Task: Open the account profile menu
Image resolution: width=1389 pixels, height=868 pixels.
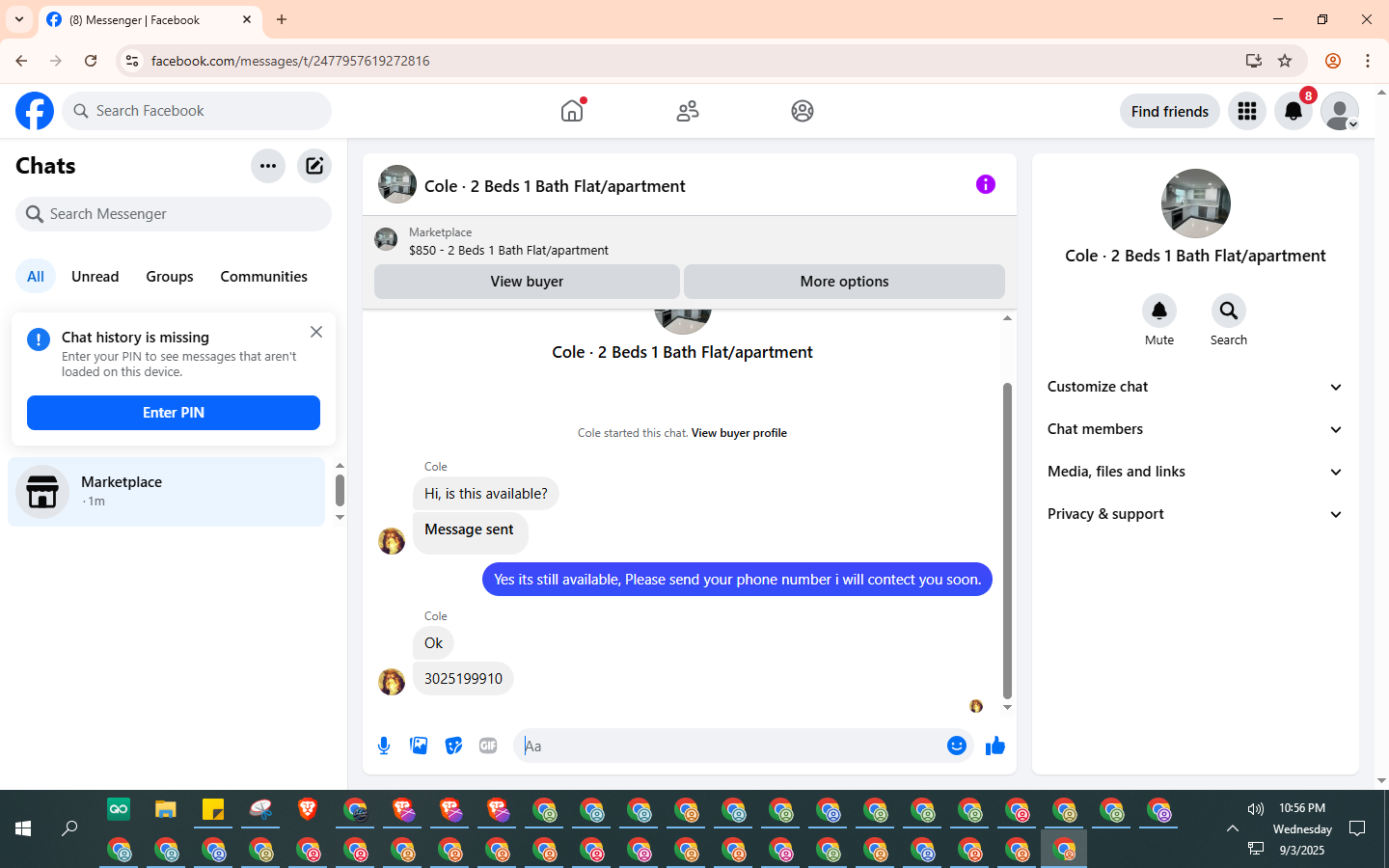Action: coord(1340,111)
